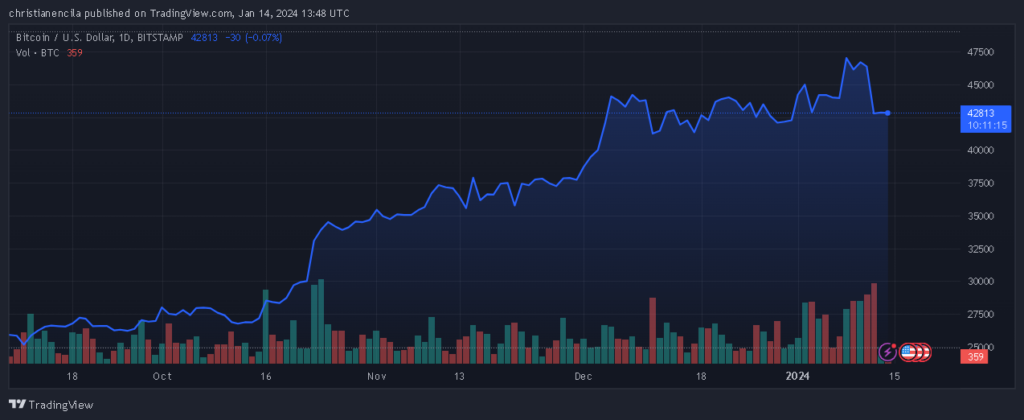Screen dimensions: 1024x420
Task: Click the TradingView logo at bottom left
Action: tap(51, 405)
